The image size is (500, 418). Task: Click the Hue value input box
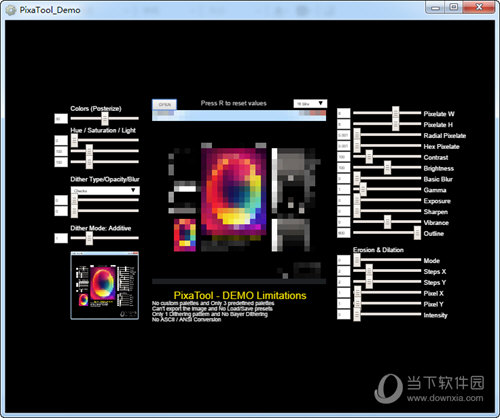(x=61, y=140)
